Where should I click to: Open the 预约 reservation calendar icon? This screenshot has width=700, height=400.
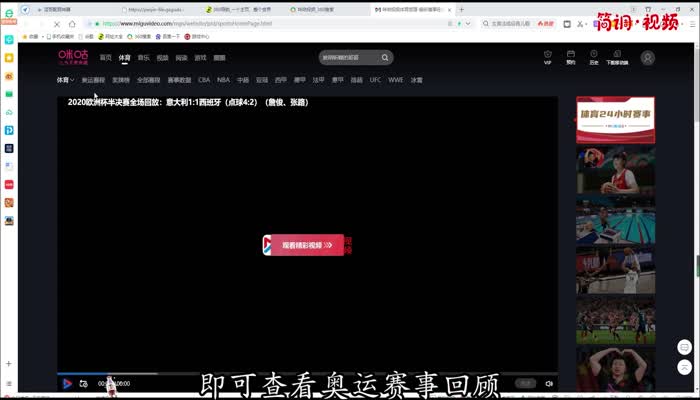pyautogui.click(x=571, y=55)
